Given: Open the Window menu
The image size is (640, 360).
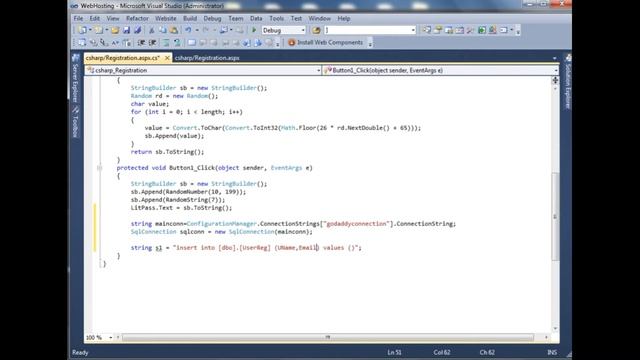Looking at the screenshot, I should (319, 18).
